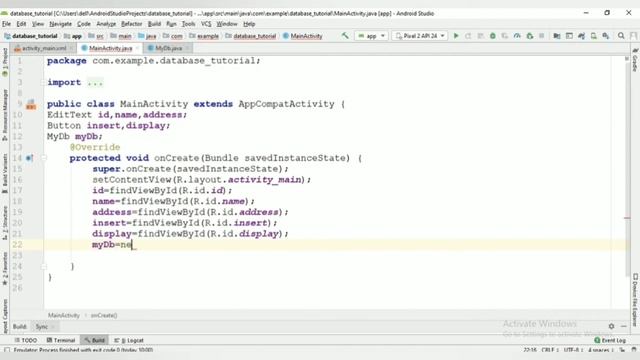This screenshot has width=640, height=360.
Task: Open the Structure sidebar tab
Action: pos(5,223)
